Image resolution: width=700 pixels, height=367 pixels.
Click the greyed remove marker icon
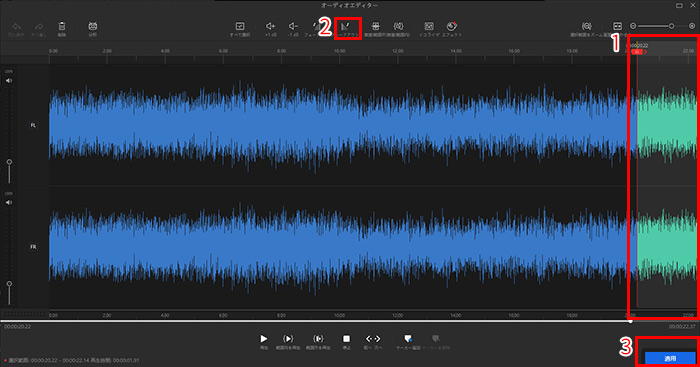click(x=436, y=339)
